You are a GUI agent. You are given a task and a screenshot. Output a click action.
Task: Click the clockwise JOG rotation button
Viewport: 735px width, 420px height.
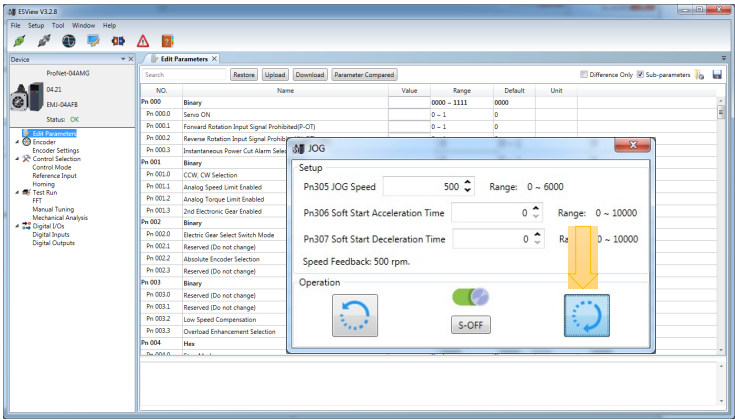coord(587,315)
